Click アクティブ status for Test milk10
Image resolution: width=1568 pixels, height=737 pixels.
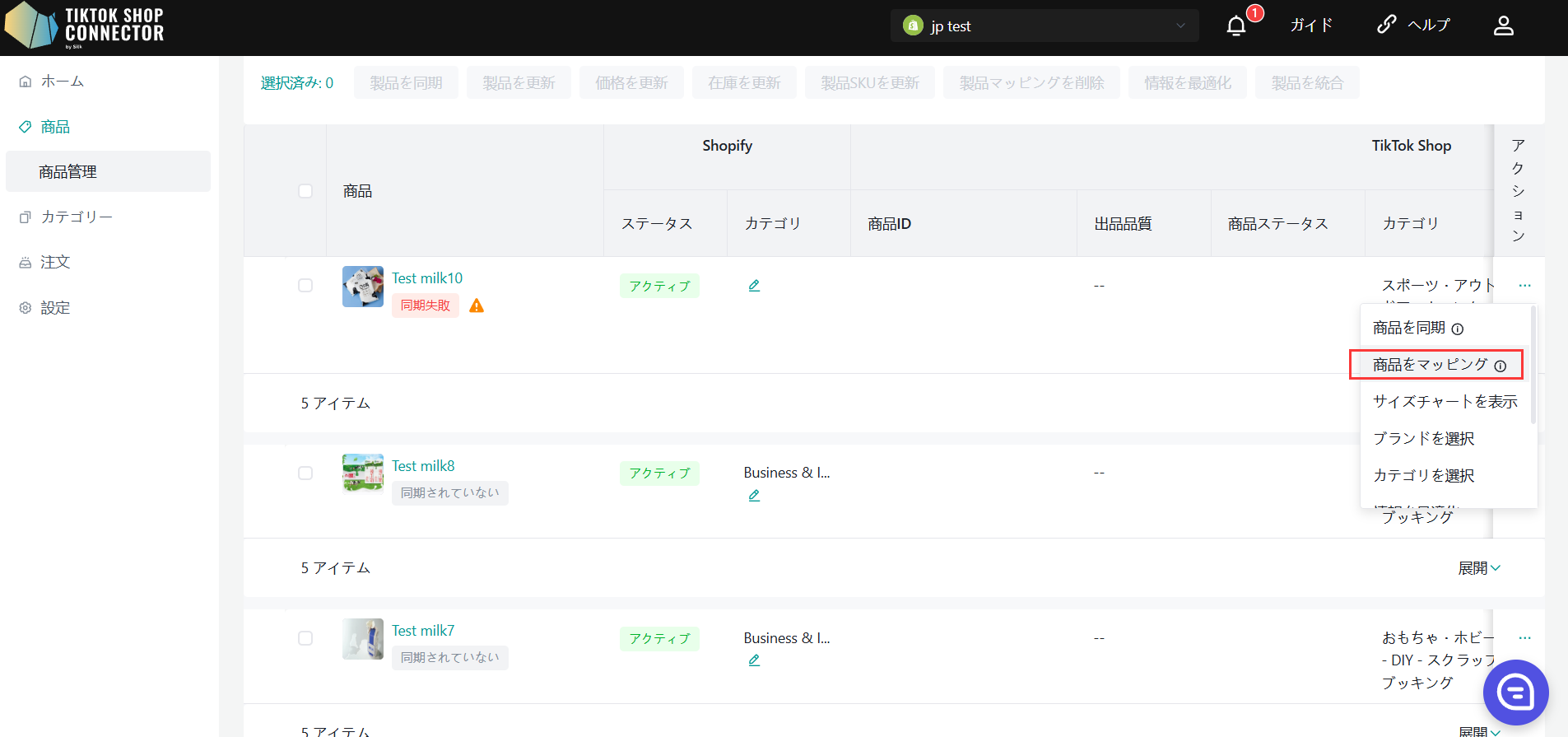click(659, 286)
